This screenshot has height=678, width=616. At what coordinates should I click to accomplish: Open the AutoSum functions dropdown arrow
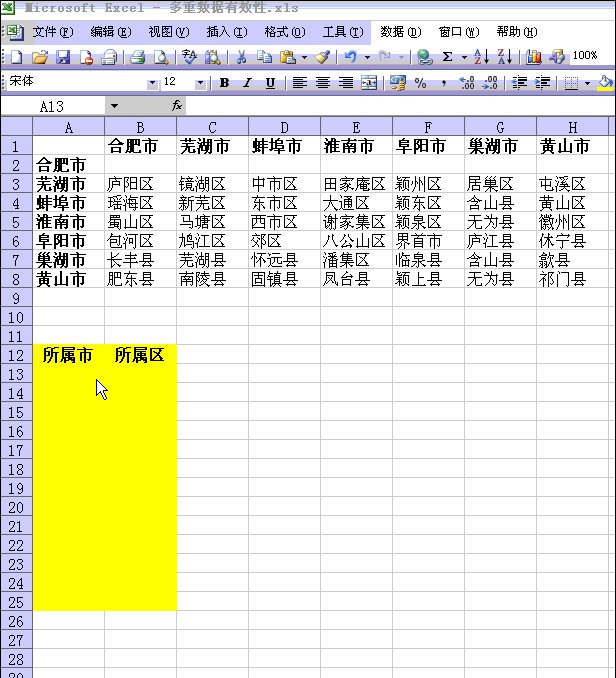(464, 57)
